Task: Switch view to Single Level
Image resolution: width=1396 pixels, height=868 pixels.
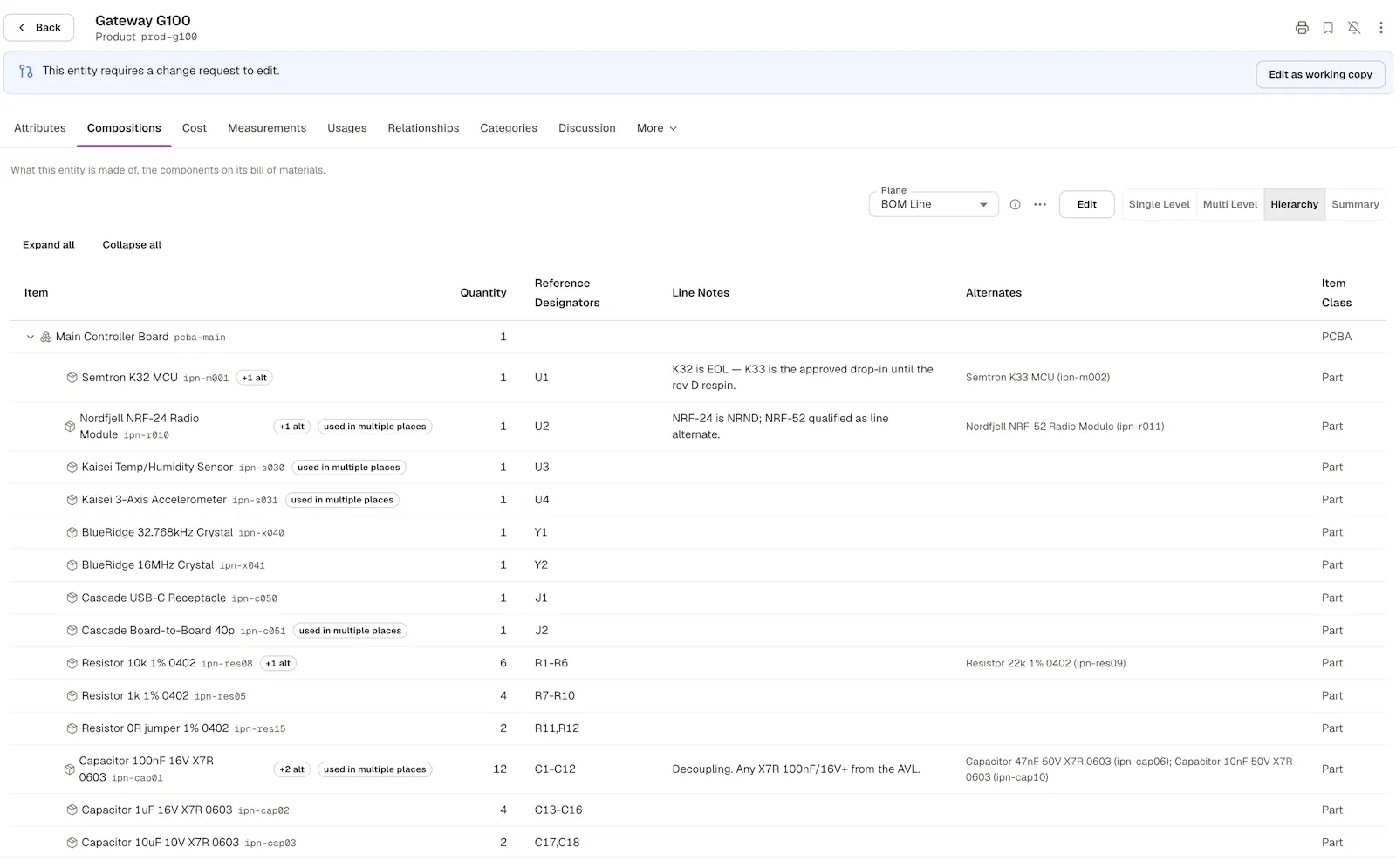Action: 1159,205
